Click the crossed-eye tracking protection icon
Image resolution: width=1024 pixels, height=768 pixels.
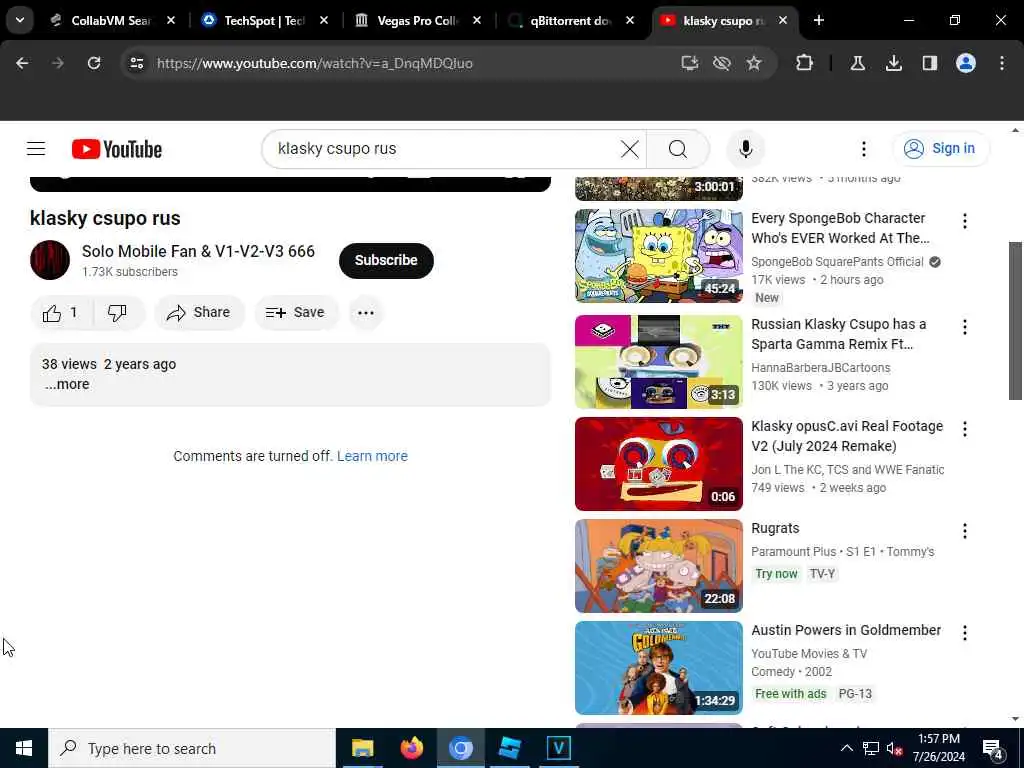pos(722,63)
